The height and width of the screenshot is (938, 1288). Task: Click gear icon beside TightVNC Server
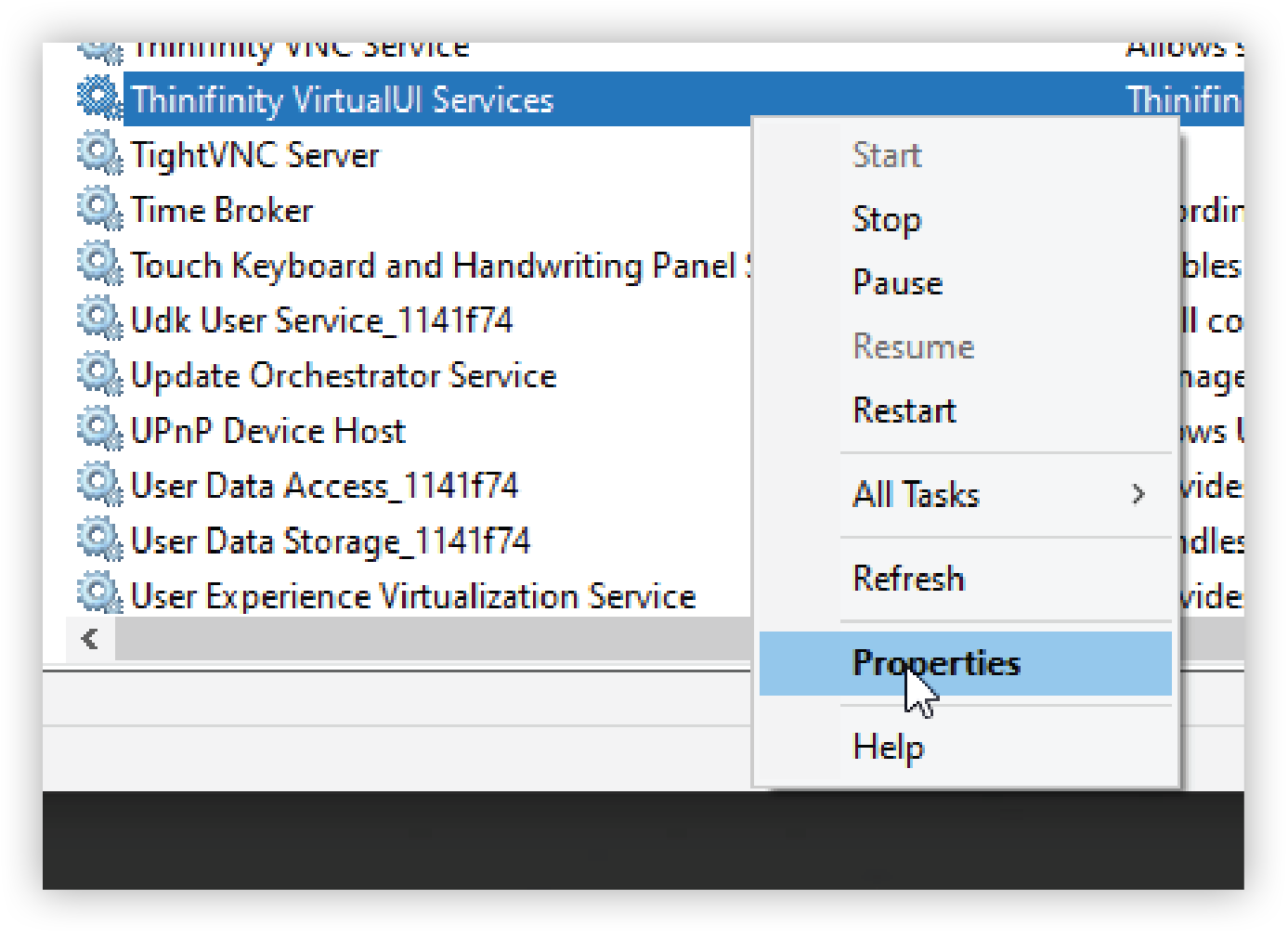click(x=99, y=153)
